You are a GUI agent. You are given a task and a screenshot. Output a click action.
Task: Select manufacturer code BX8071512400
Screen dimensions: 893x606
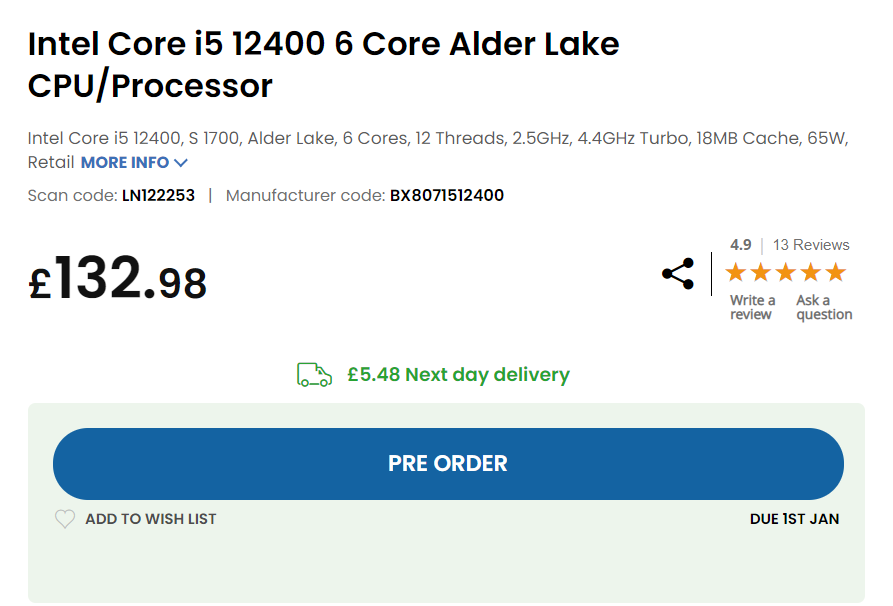tap(446, 195)
